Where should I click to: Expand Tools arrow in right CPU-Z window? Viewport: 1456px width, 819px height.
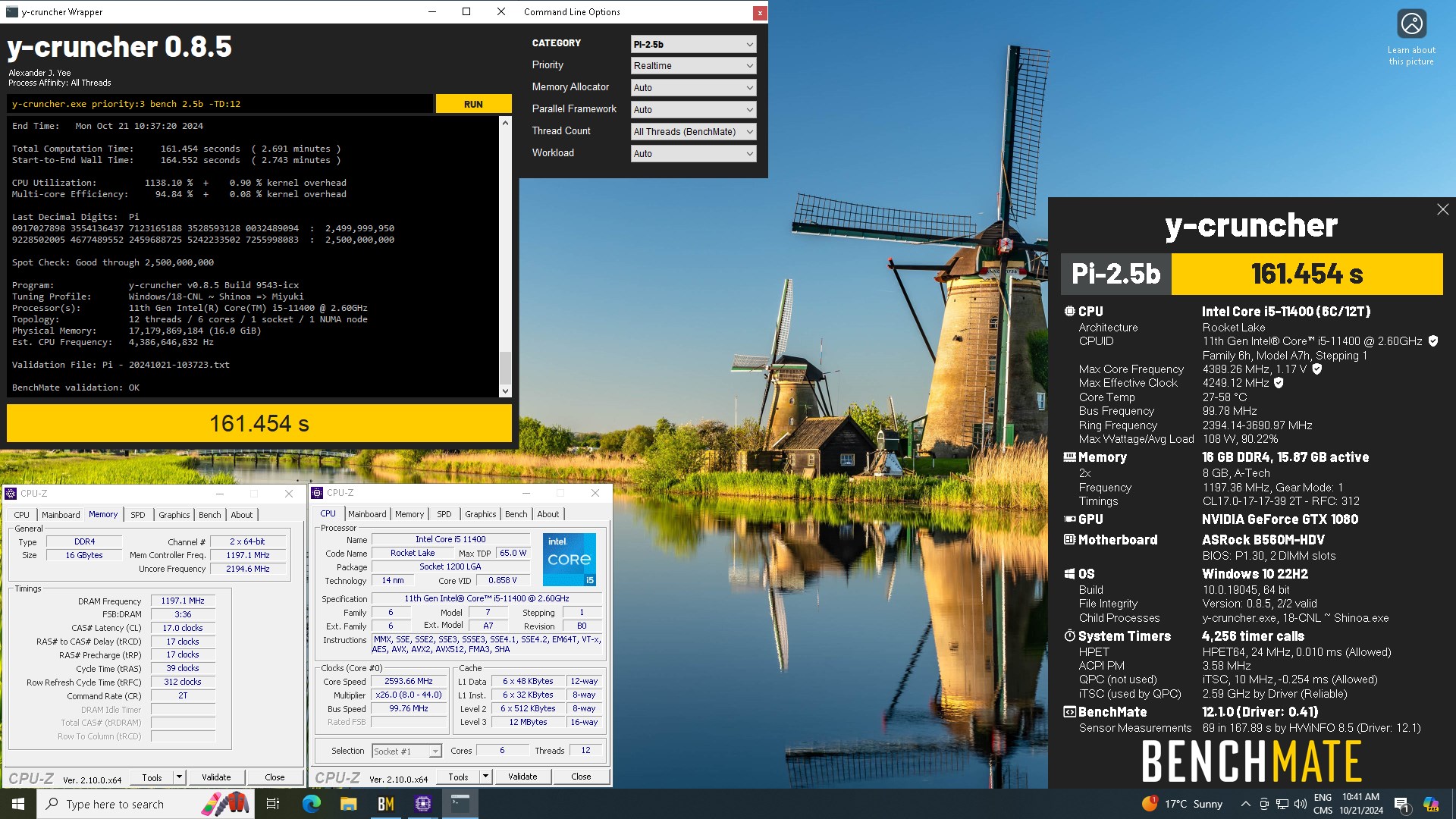(486, 777)
